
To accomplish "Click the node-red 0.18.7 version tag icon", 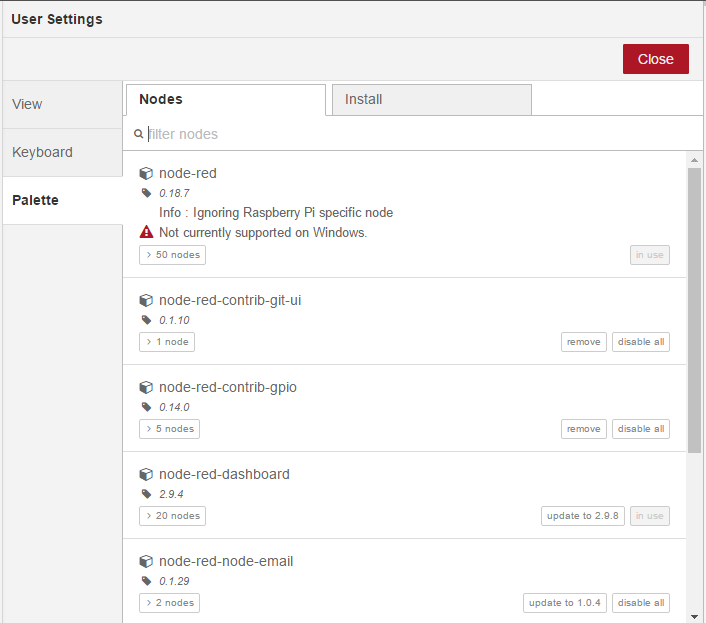I will 146,193.
